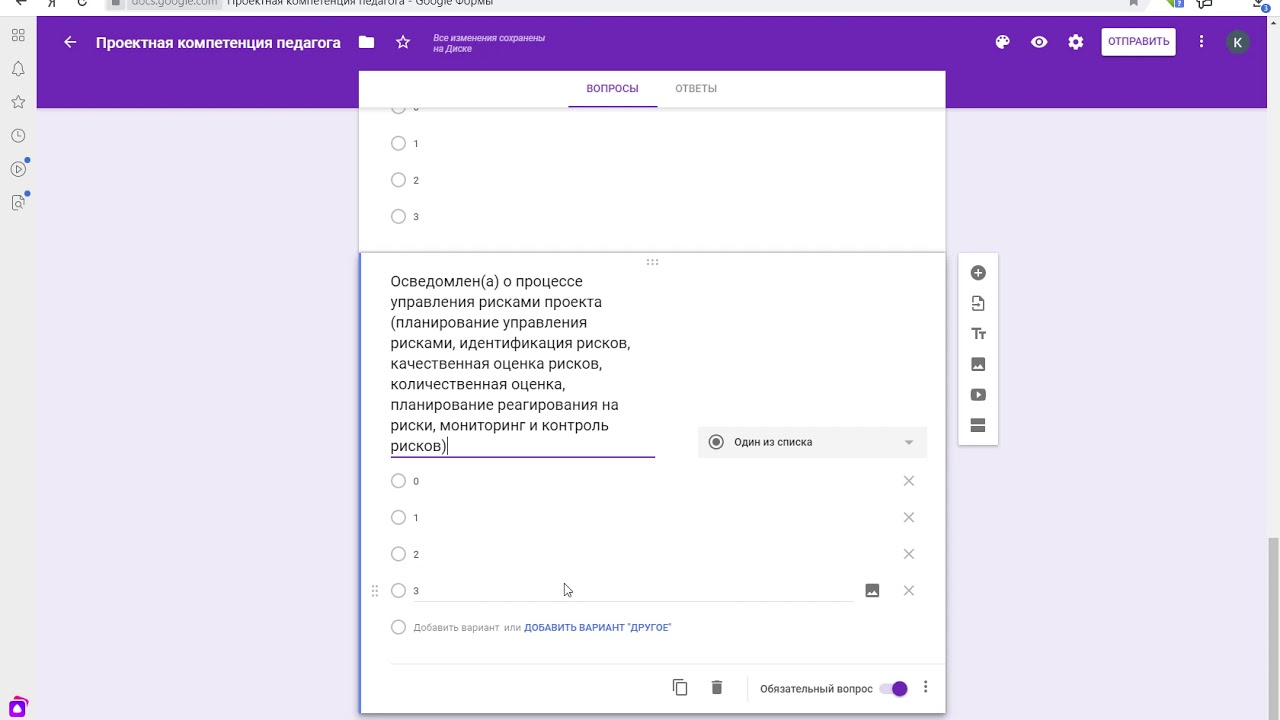Open the purple assistant icon at the sidebar bottom
The height and width of the screenshot is (720, 1280).
pos(17,707)
